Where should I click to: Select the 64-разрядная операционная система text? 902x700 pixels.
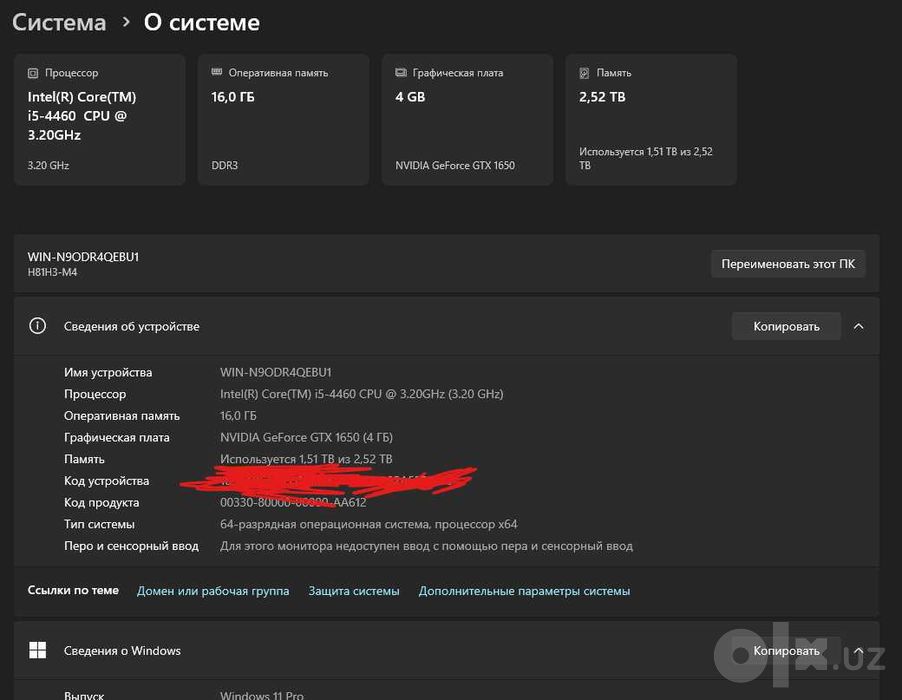(x=368, y=524)
